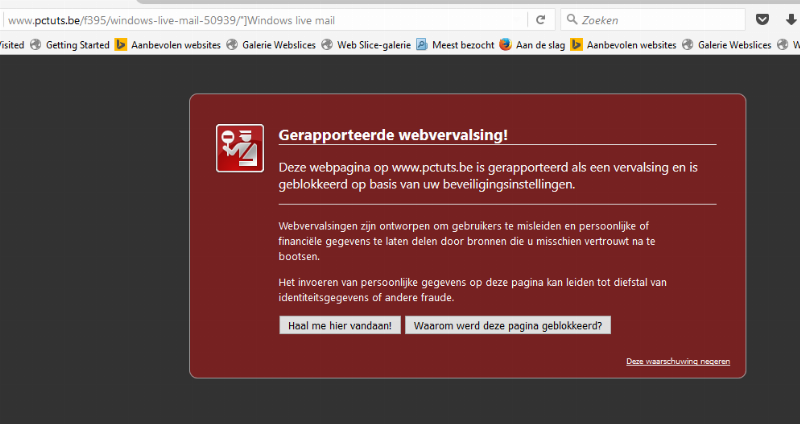The image size is (800, 424).
Task: Click Waarom werd deze pagina geblokkeerd? button
Action: pos(508,325)
